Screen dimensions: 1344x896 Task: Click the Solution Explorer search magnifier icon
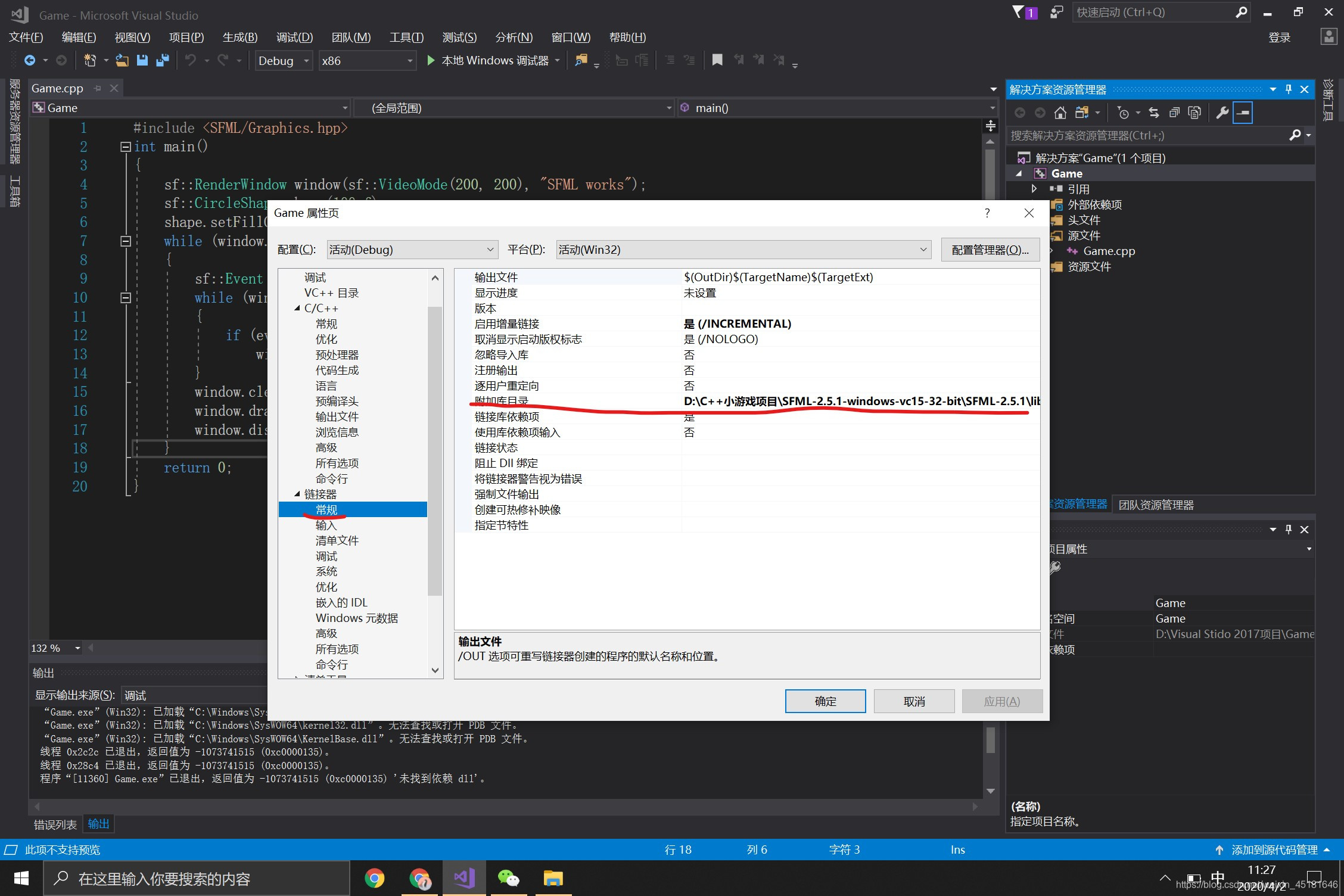[1295, 136]
